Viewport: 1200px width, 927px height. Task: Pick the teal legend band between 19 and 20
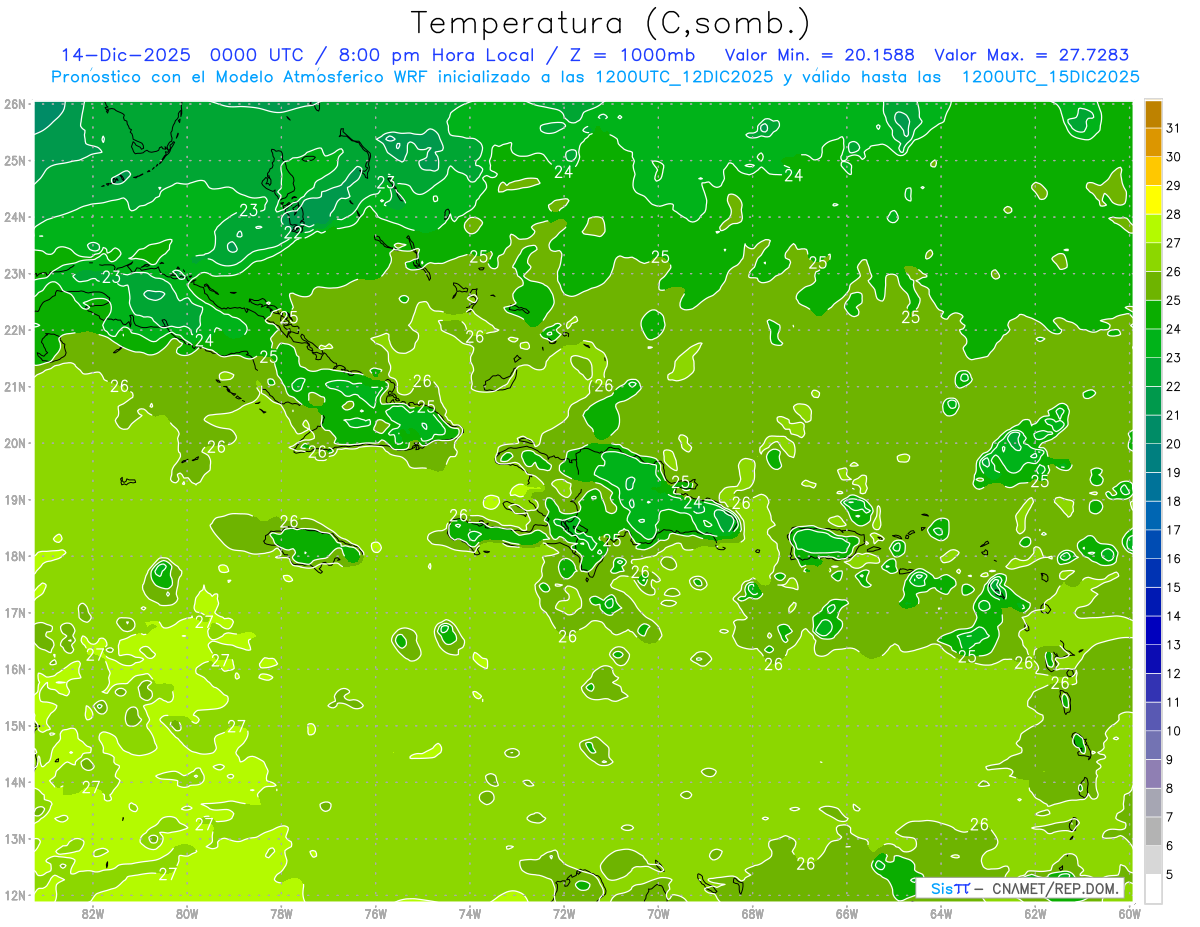1153,458
